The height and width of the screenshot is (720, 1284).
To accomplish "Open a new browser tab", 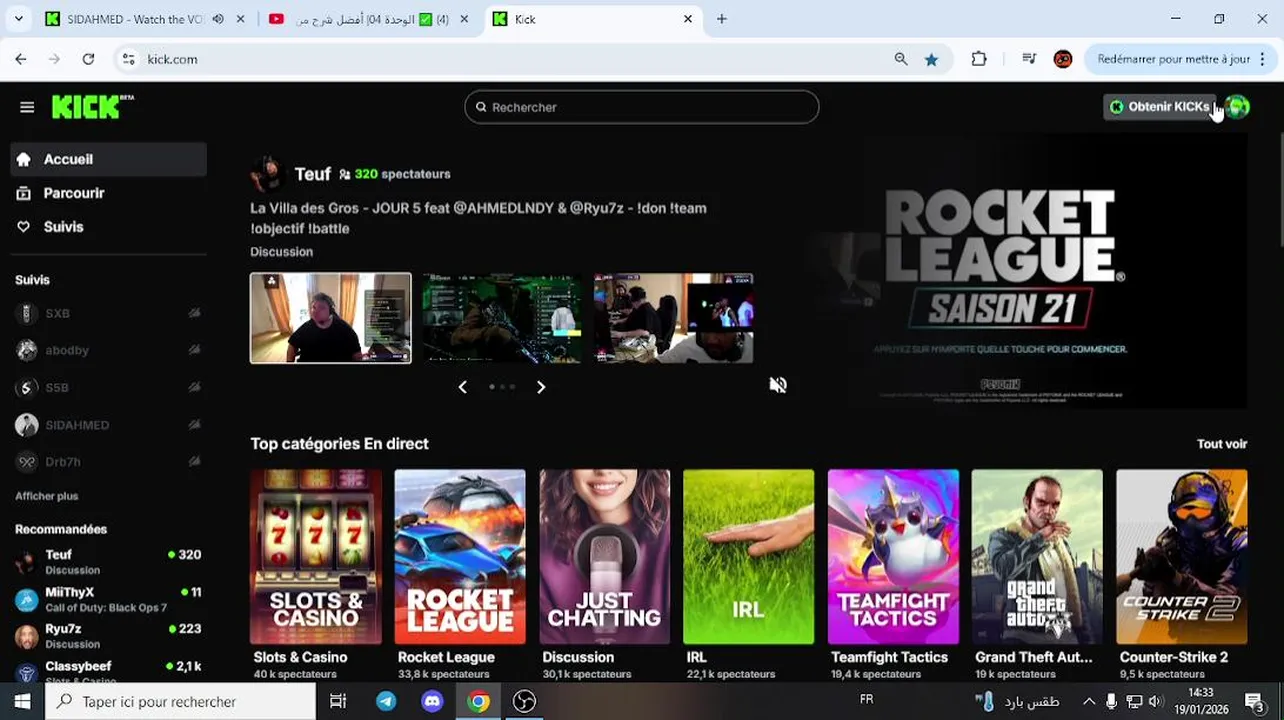I will click(721, 19).
